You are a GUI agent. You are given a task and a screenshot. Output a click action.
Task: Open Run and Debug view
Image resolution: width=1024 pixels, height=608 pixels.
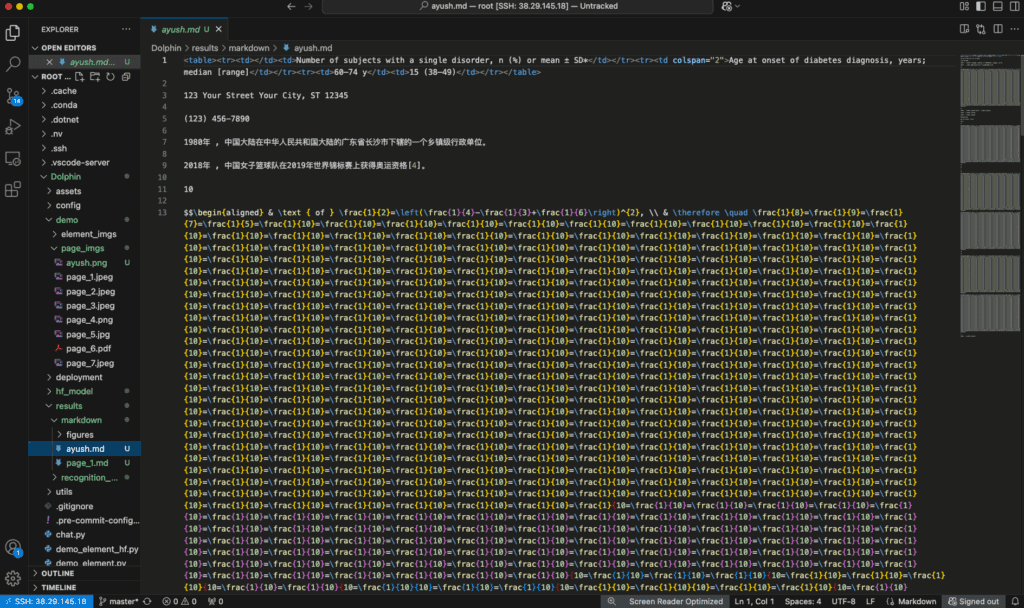(12, 127)
